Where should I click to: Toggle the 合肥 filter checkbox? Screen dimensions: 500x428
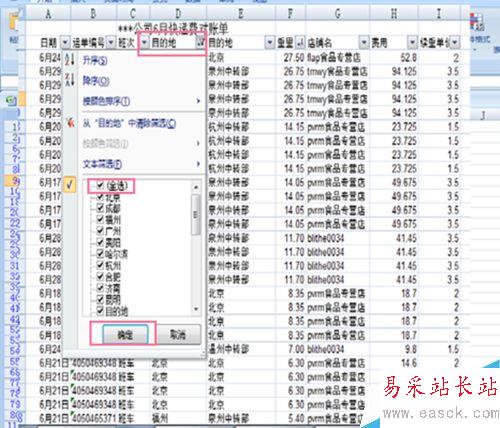pyautogui.click(x=100, y=276)
